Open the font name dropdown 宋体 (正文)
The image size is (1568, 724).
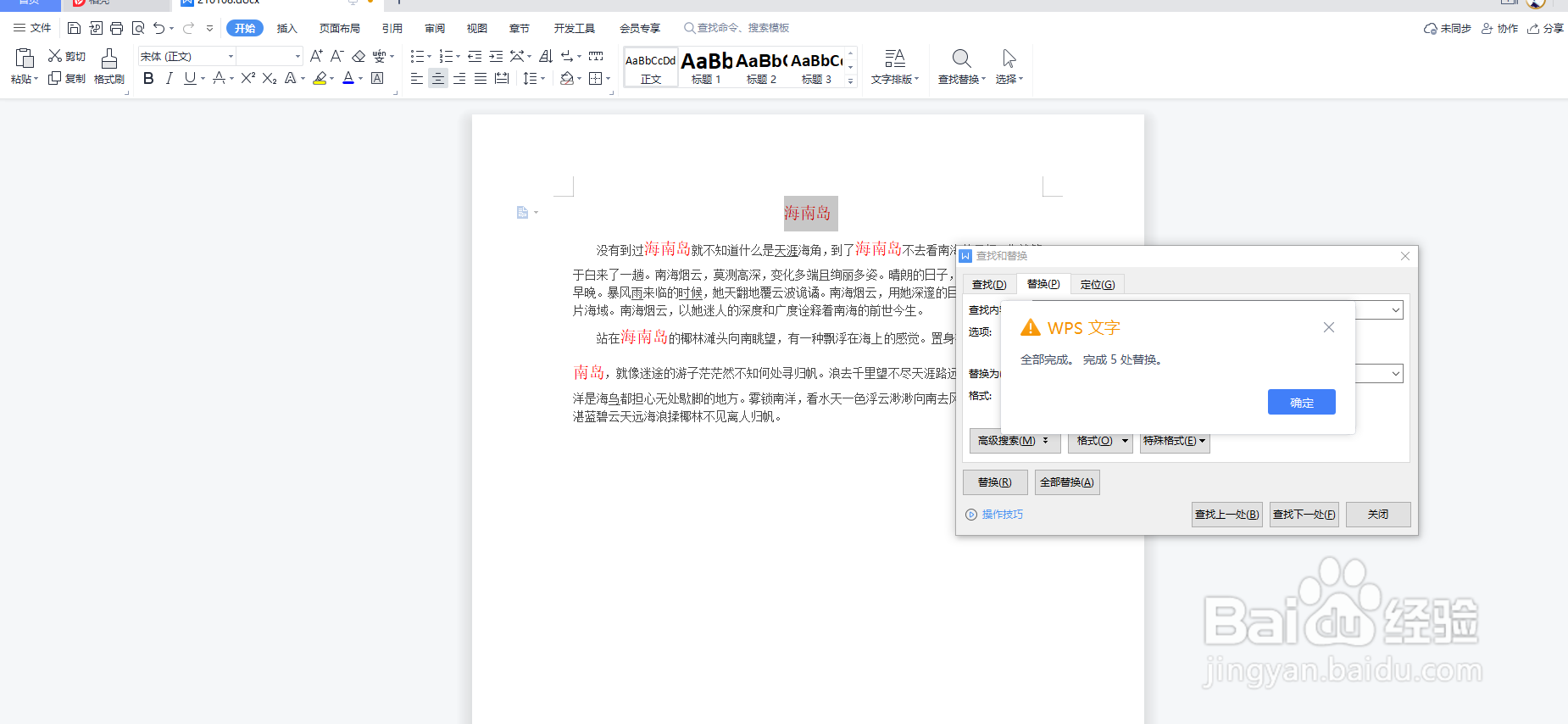[230, 56]
